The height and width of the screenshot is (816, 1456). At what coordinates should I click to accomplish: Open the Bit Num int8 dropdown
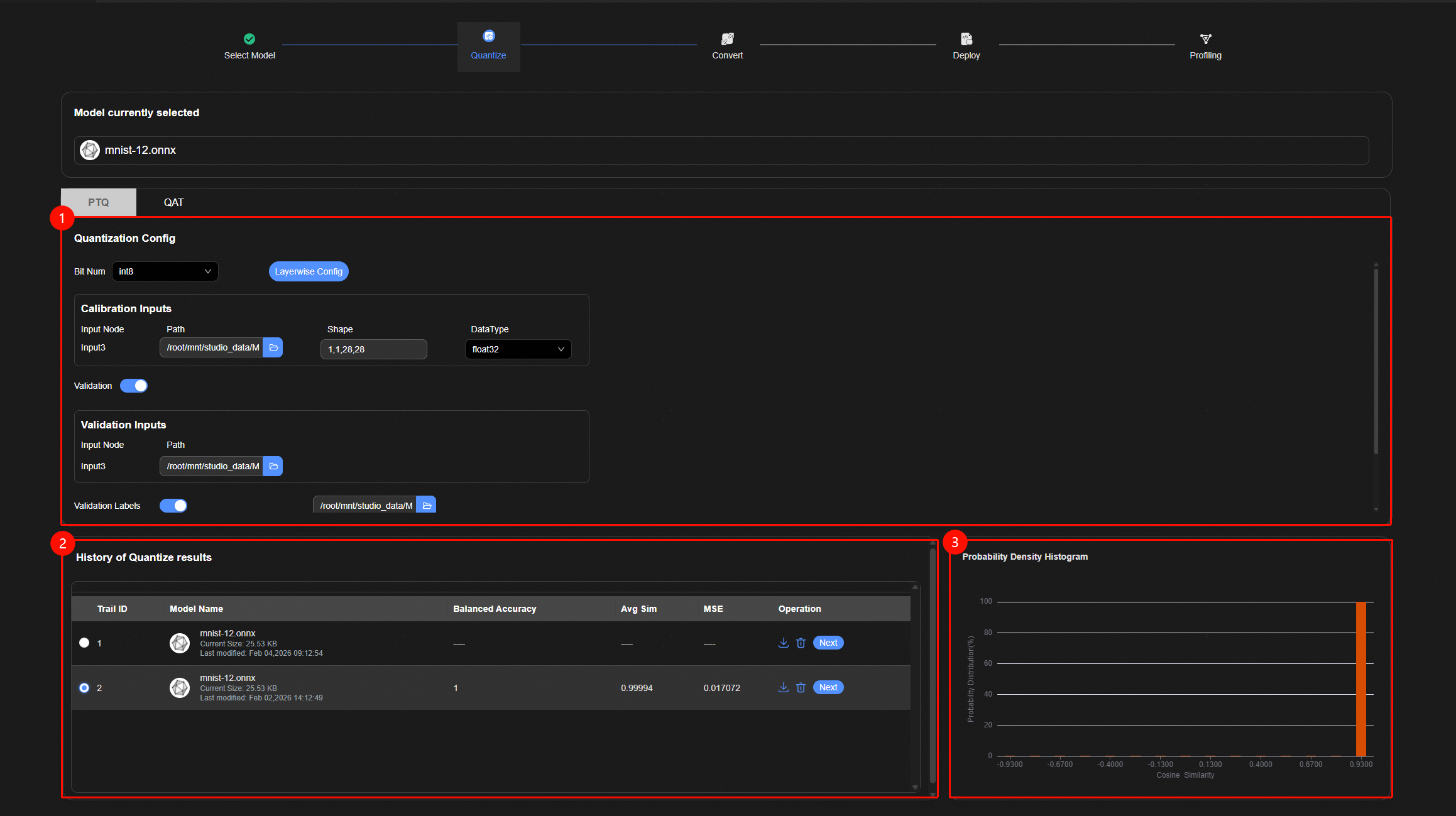coord(165,271)
